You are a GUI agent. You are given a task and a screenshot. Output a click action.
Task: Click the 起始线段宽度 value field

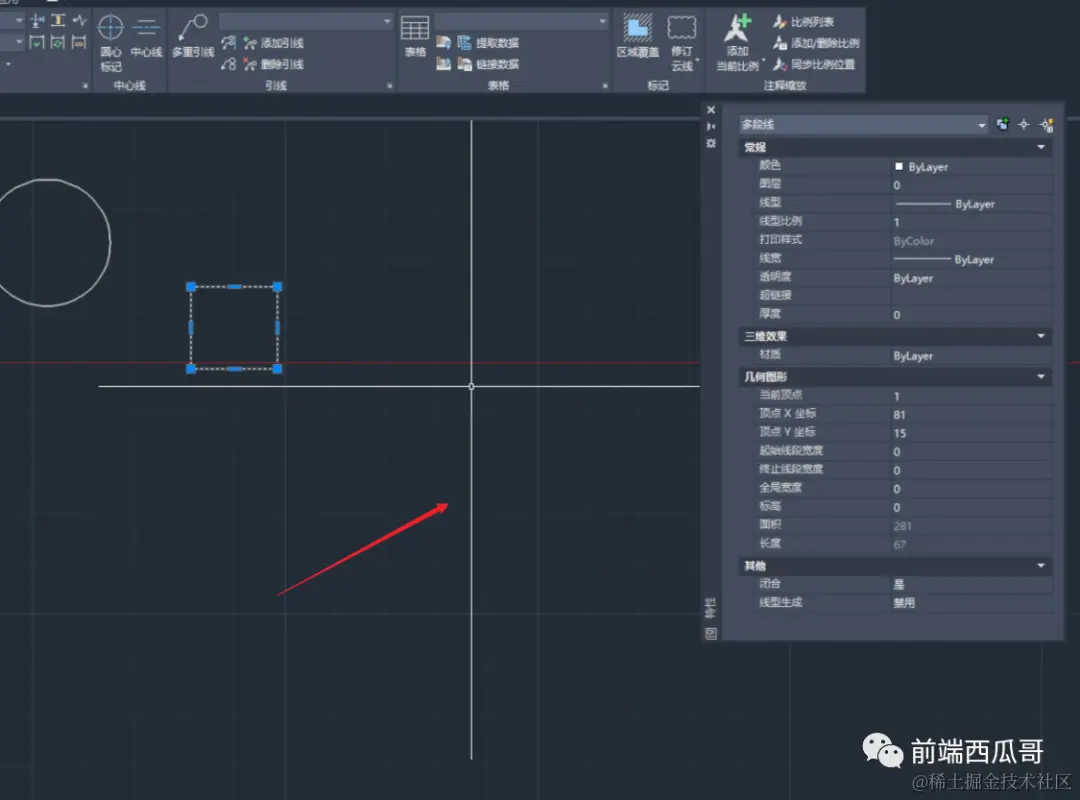pyautogui.click(x=971, y=452)
